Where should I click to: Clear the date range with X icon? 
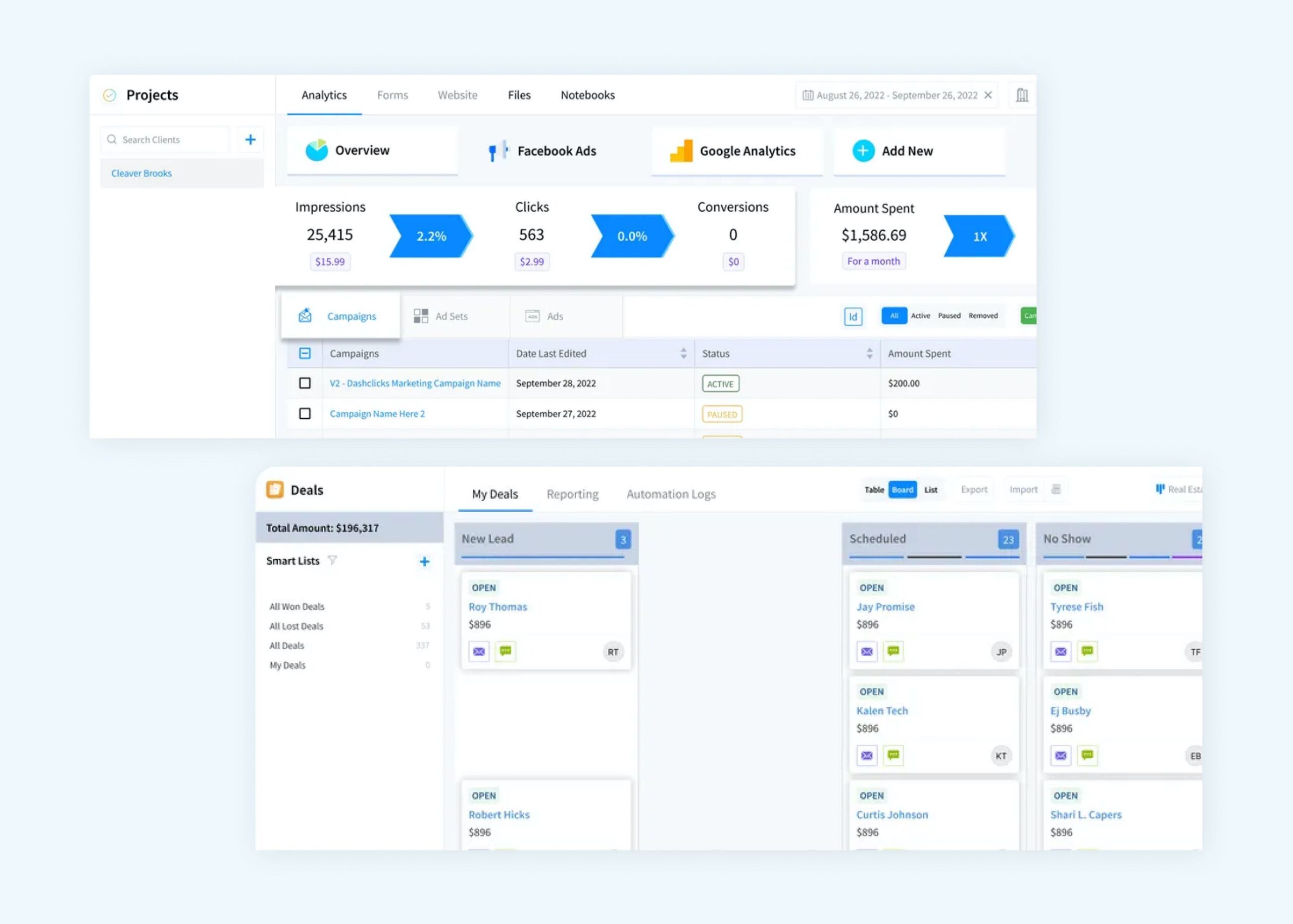pyautogui.click(x=988, y=95)
